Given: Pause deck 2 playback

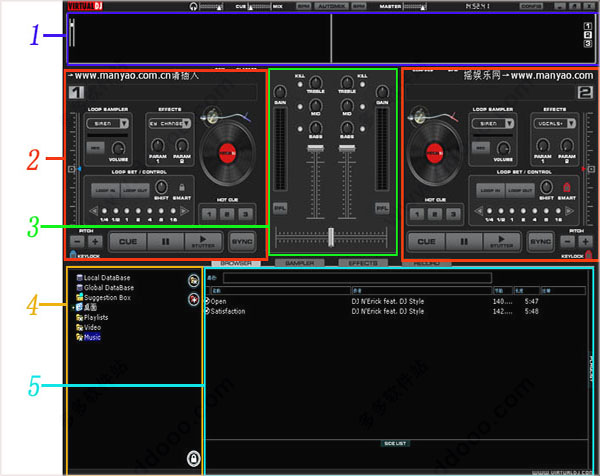Looking at the screenshot, I should pos(464,241).
